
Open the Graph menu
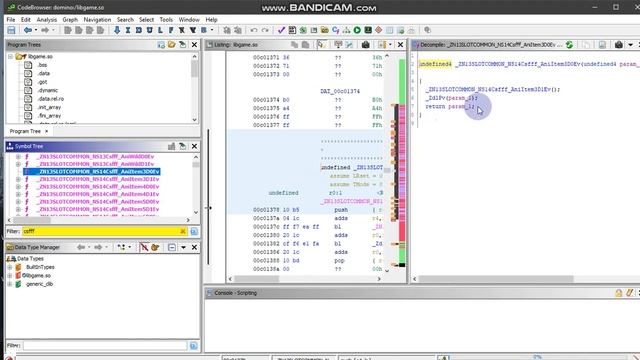click(70, 20)
